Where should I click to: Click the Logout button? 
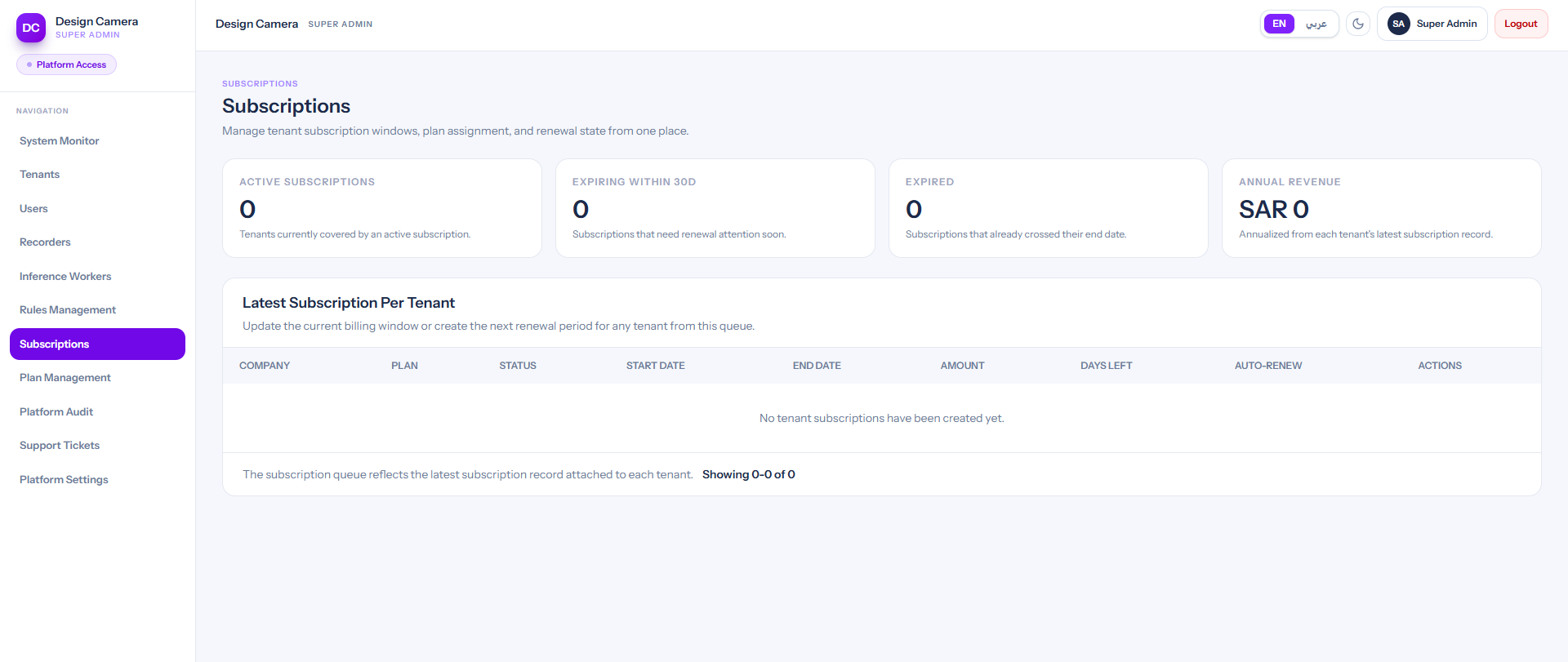[x=1521, y=24]
